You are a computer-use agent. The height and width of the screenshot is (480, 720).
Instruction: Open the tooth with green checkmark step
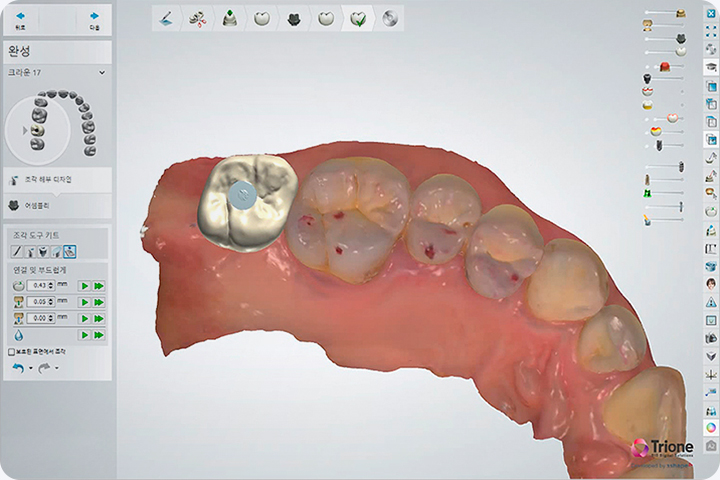(x=358, y=19)
